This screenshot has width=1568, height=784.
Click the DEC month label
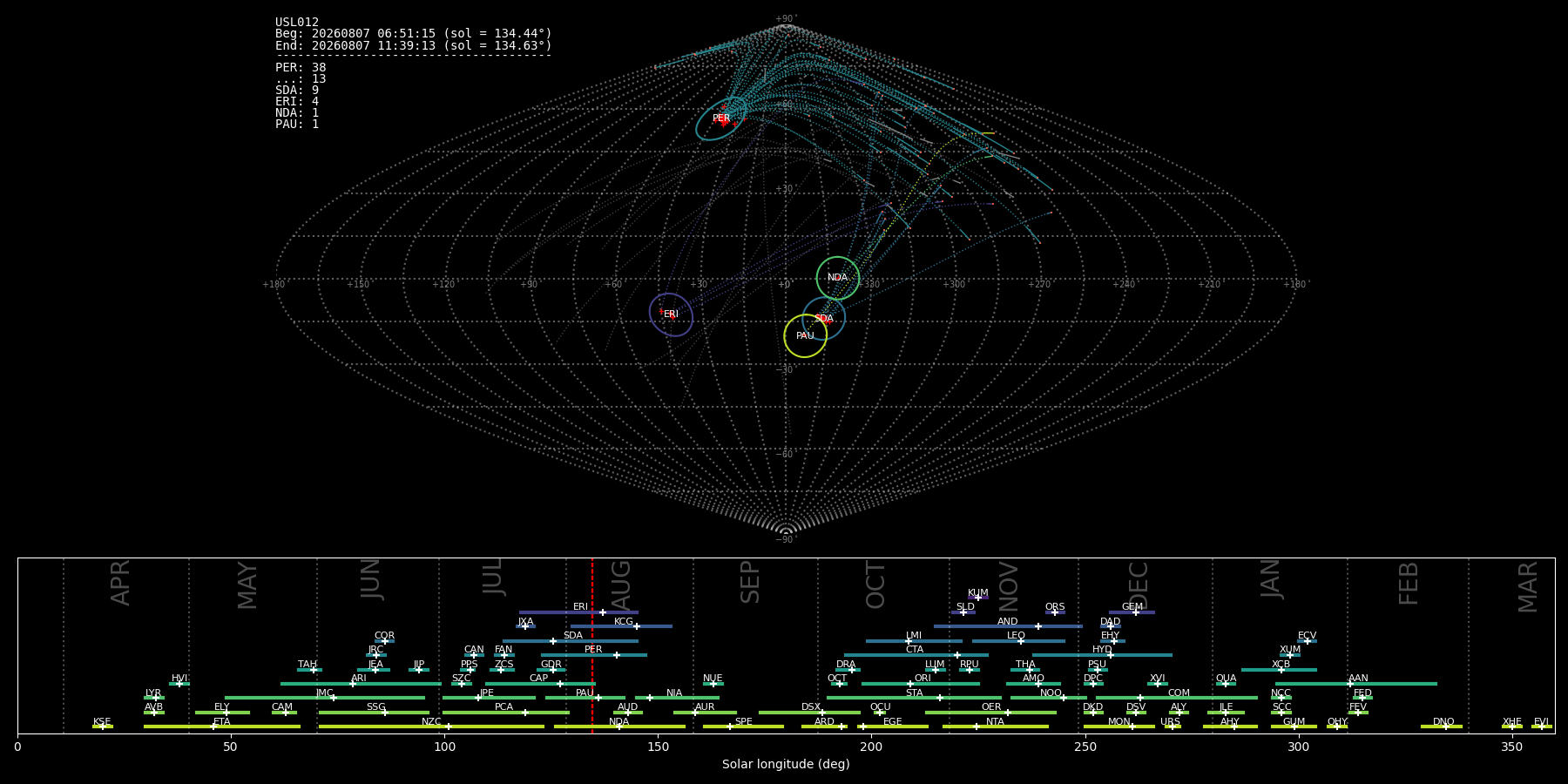click(x=1139, y=585)
